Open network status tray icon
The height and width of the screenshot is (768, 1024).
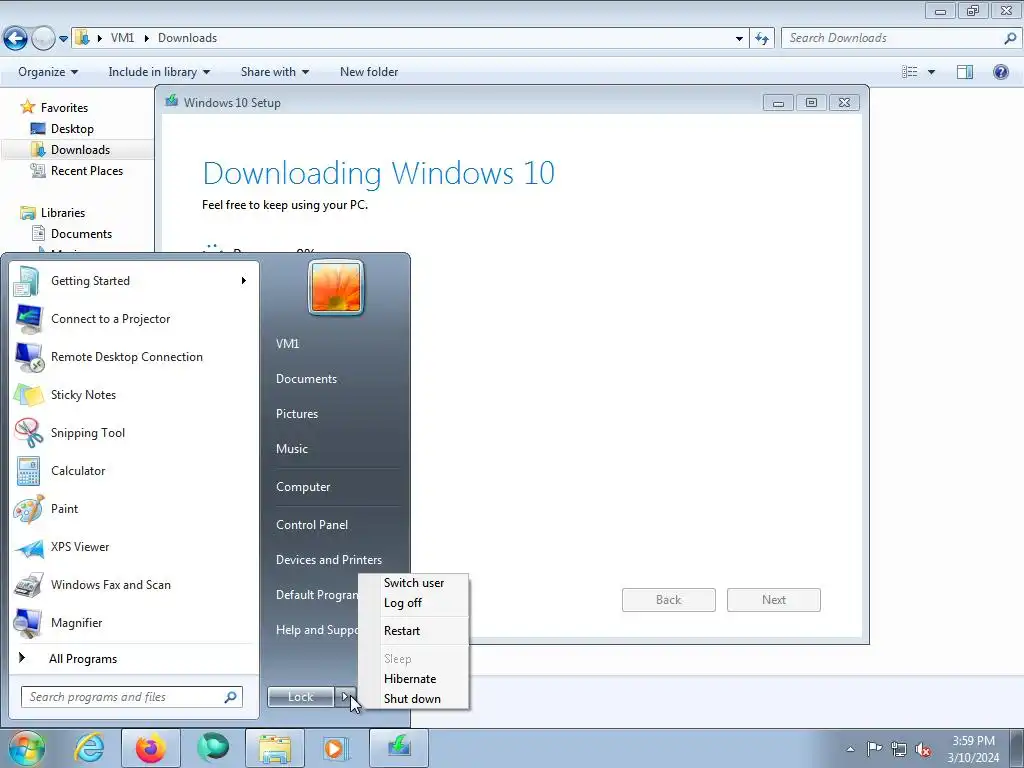click(x=899, y=749)
